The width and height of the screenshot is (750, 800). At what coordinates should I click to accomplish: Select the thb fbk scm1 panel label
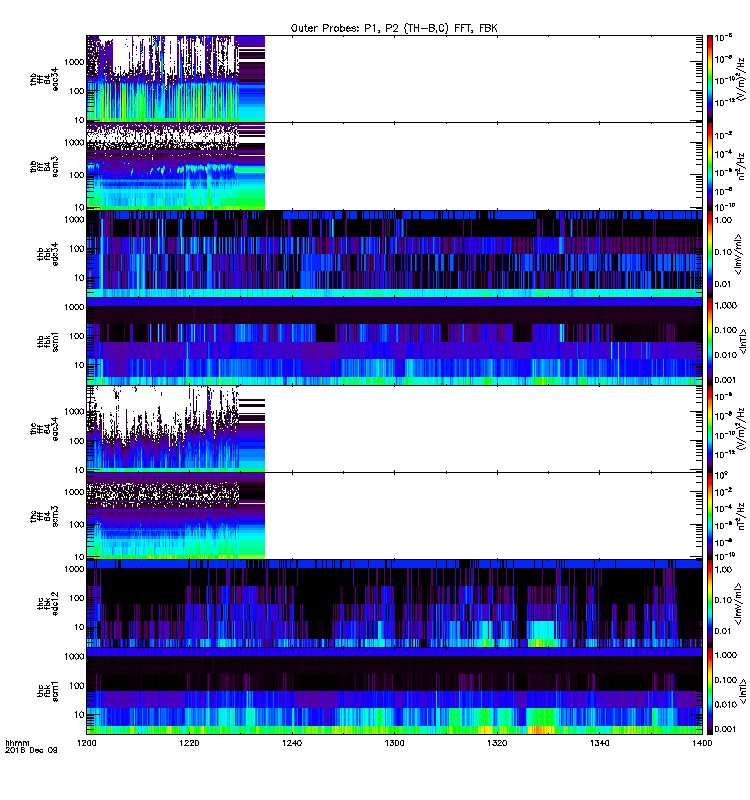point(47,341)
